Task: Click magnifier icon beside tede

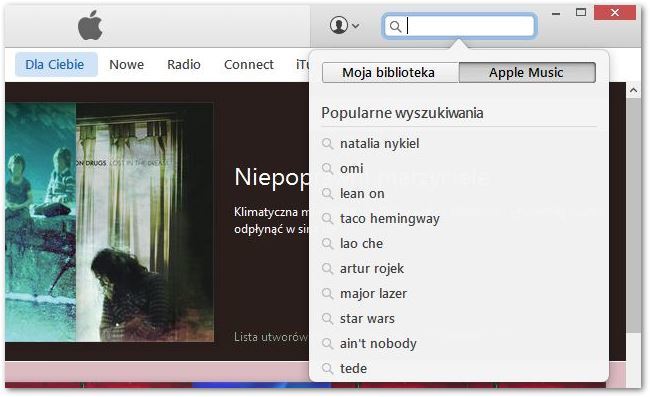Action: (327, 368)
